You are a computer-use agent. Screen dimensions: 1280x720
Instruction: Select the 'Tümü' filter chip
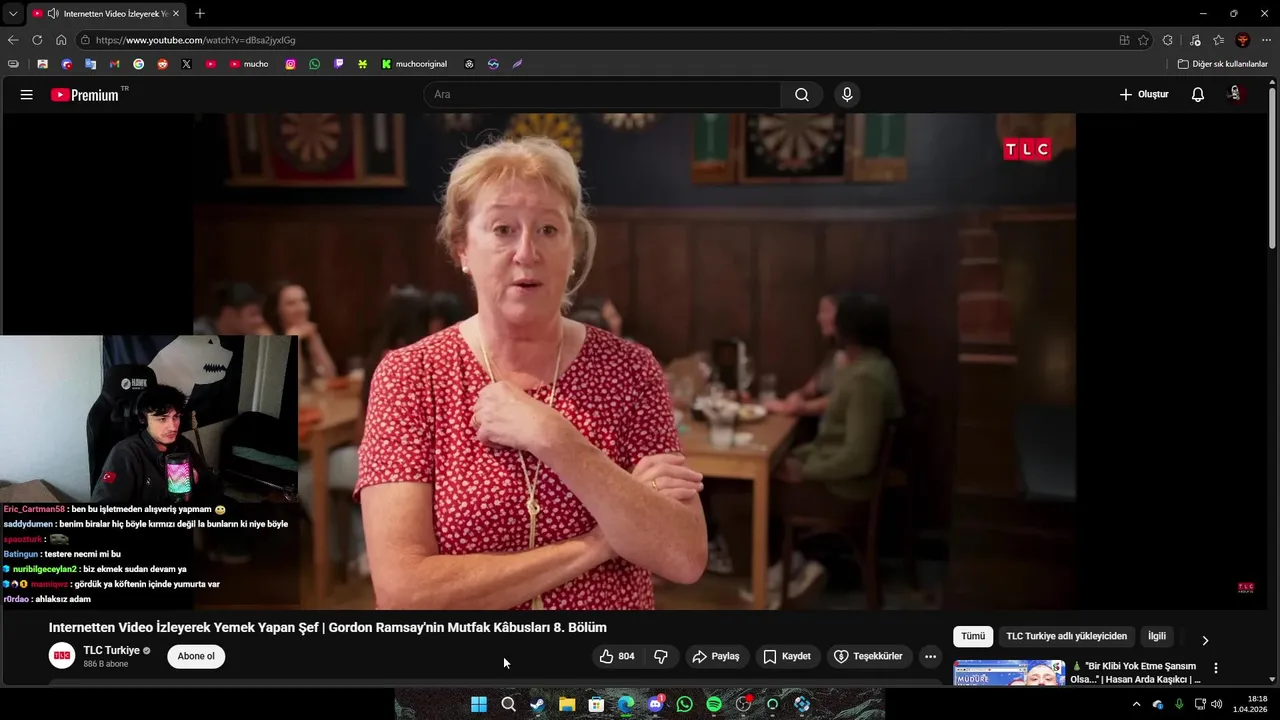point(973,637)
